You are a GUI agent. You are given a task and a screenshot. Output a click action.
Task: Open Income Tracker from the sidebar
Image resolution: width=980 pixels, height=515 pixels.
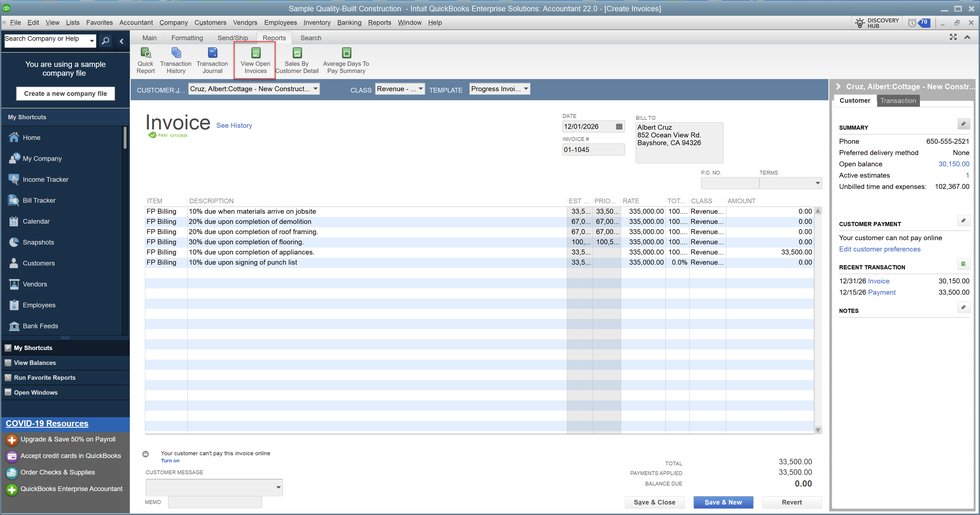point(44,179)
